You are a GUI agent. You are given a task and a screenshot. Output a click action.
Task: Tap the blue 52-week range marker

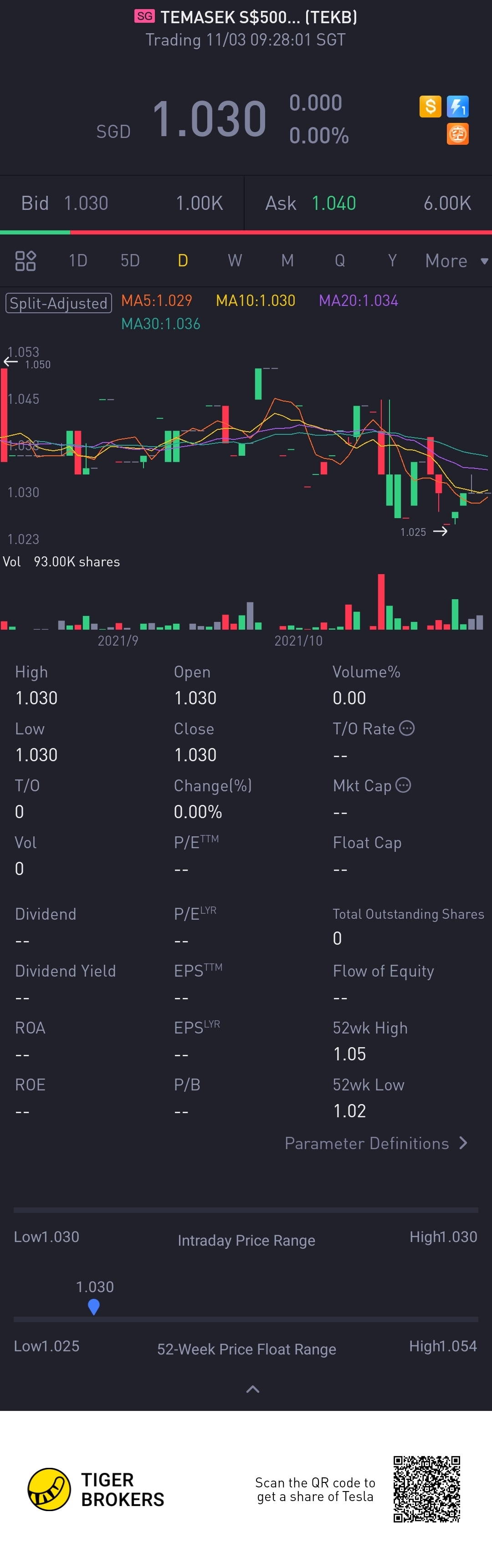pyautogui.click(x=94, y=1306)
